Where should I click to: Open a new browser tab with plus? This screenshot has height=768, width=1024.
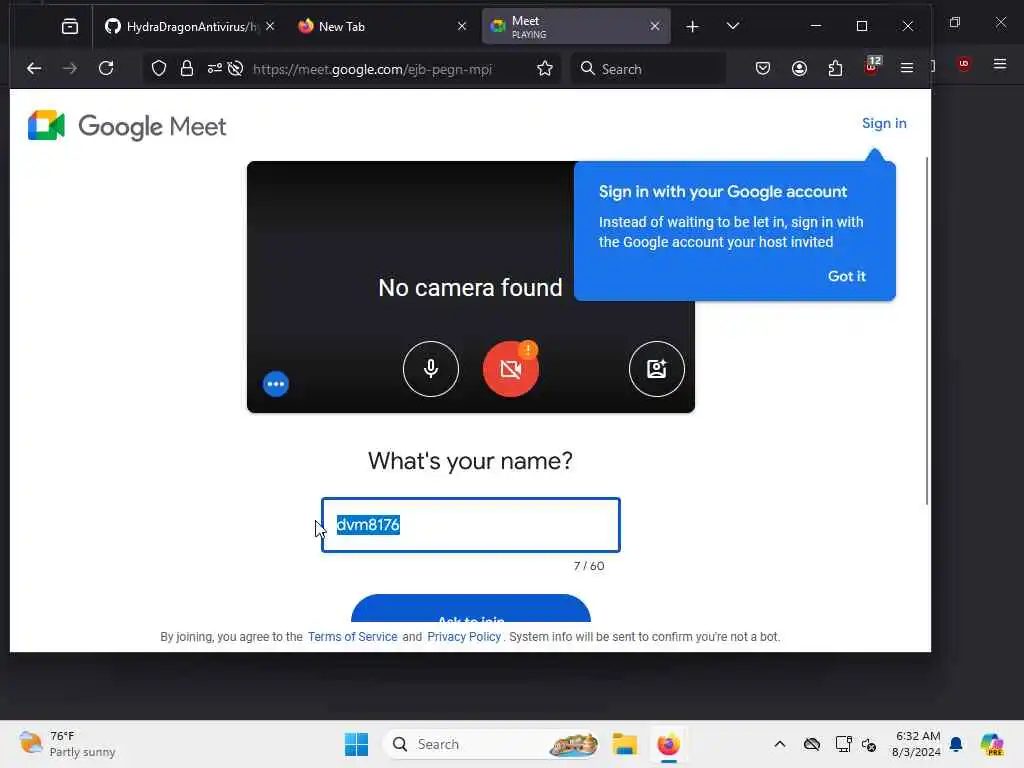692,27
